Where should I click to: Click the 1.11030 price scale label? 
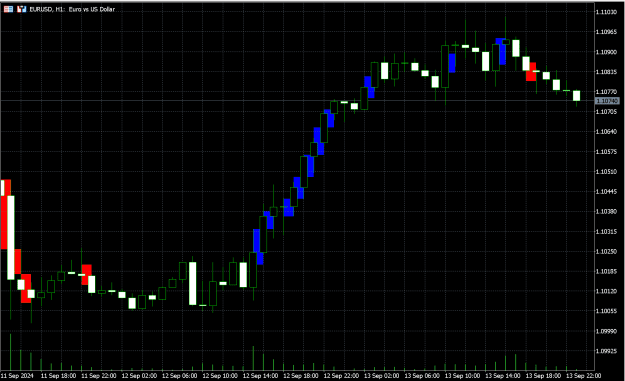(x=606, y=12)
